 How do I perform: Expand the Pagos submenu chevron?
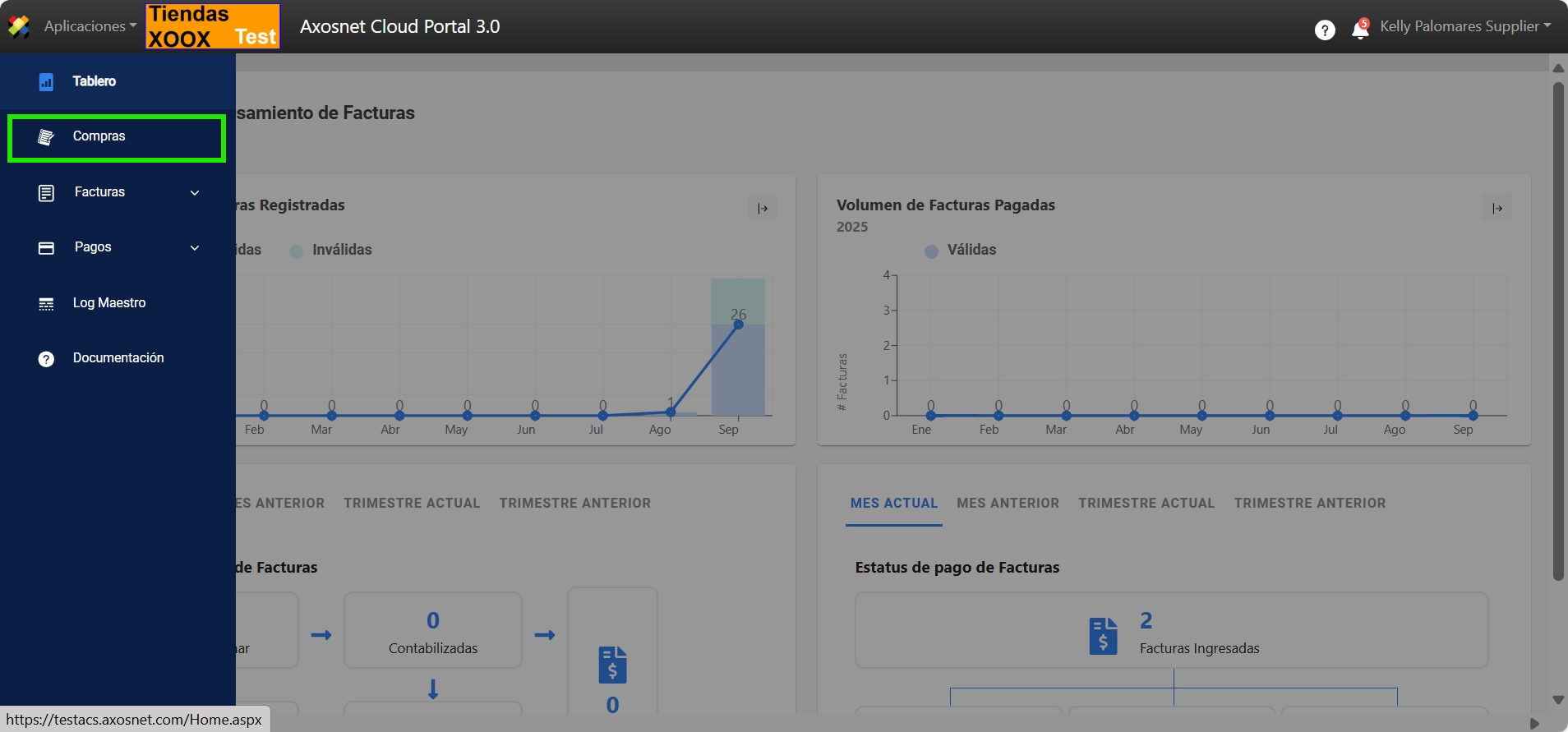click(195, 247)
